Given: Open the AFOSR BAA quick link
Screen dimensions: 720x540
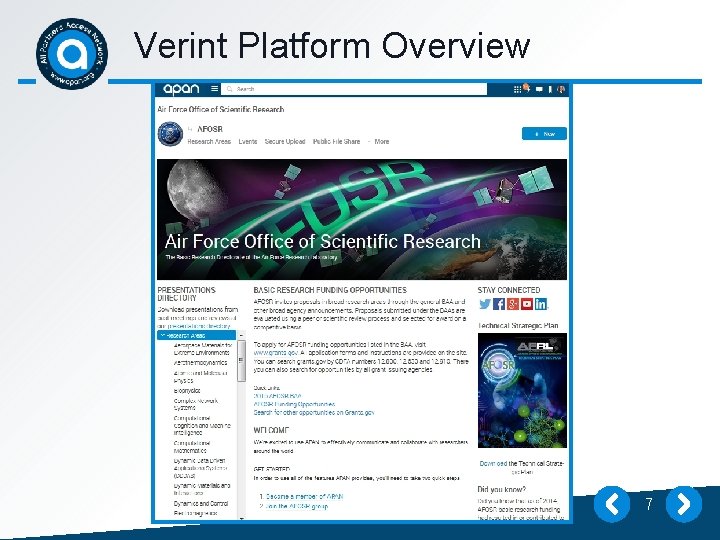Looking at the screenshot, I should coord(277,395).
